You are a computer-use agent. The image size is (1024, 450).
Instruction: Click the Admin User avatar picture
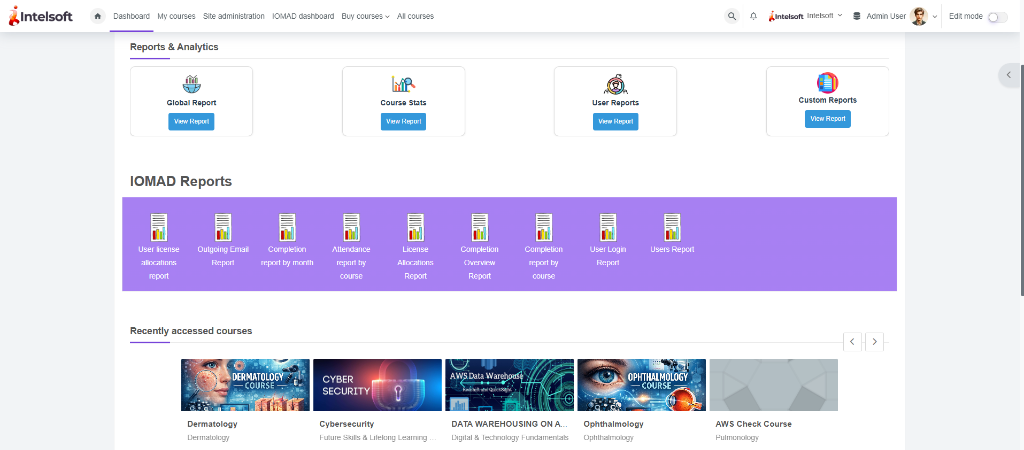point(919,16)
